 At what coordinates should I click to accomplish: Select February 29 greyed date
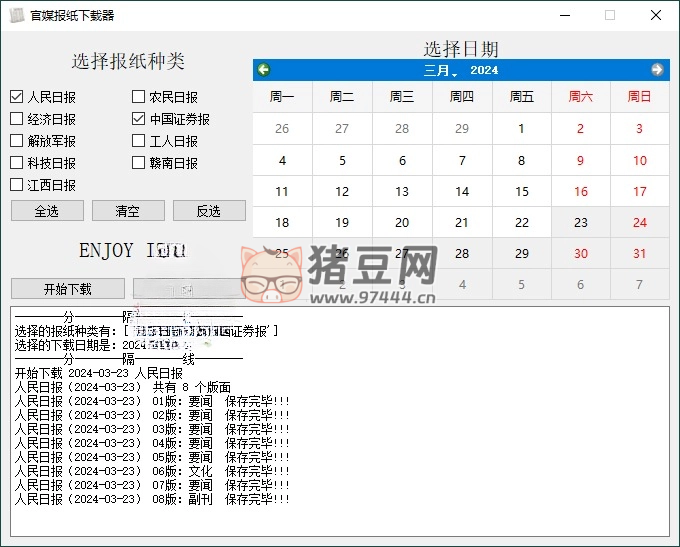click(462, 129)
